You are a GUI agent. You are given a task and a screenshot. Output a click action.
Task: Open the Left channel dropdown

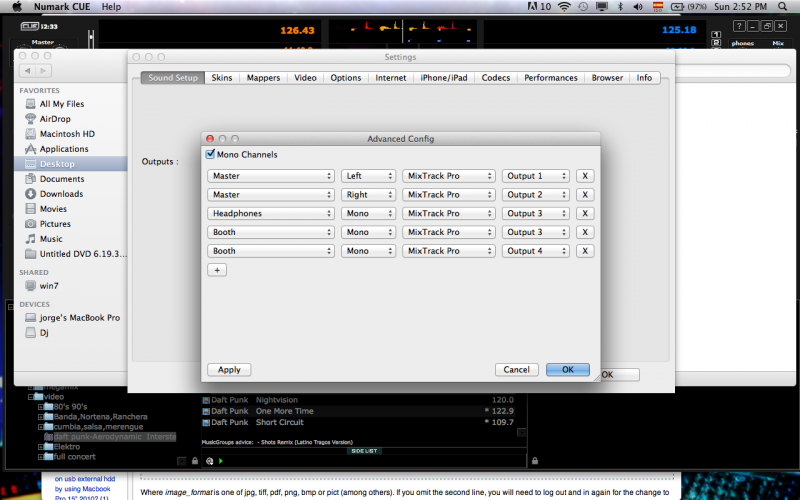click(368, 176)
